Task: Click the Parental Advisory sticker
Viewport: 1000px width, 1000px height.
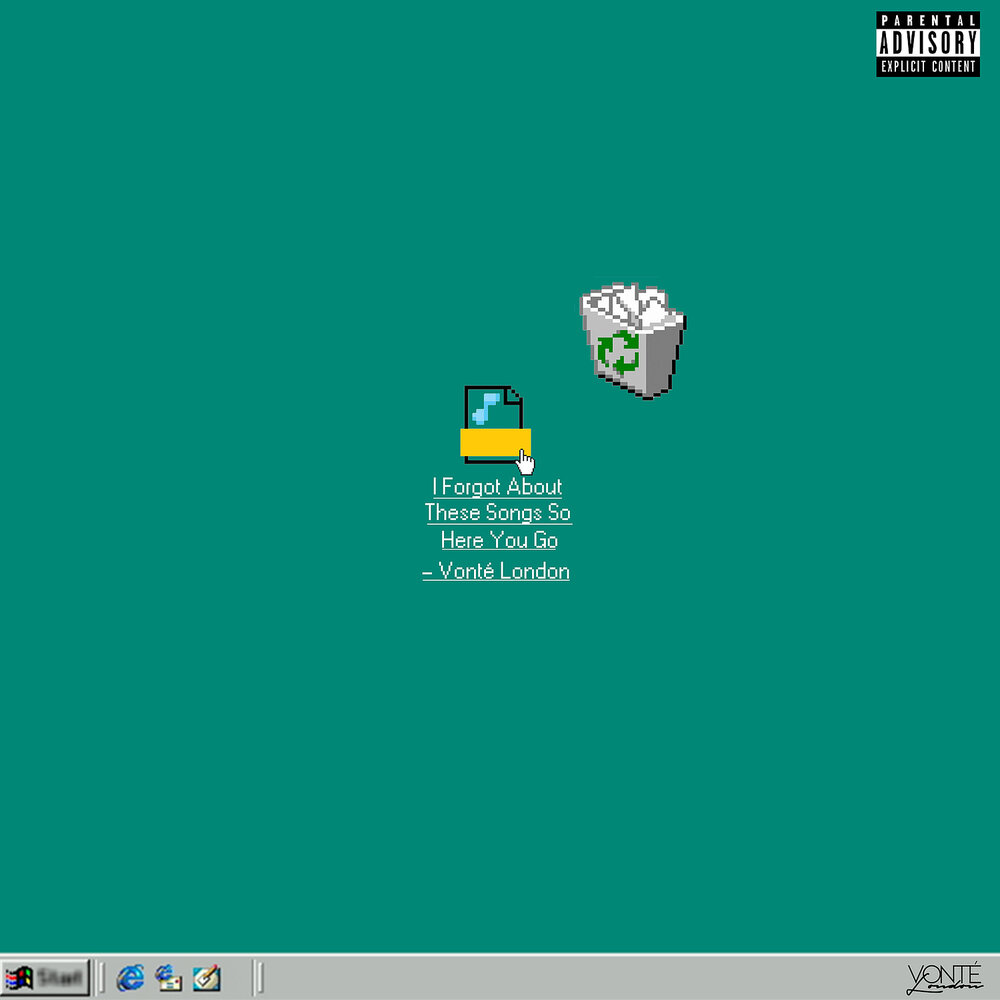Action: (x=928, y=43)
